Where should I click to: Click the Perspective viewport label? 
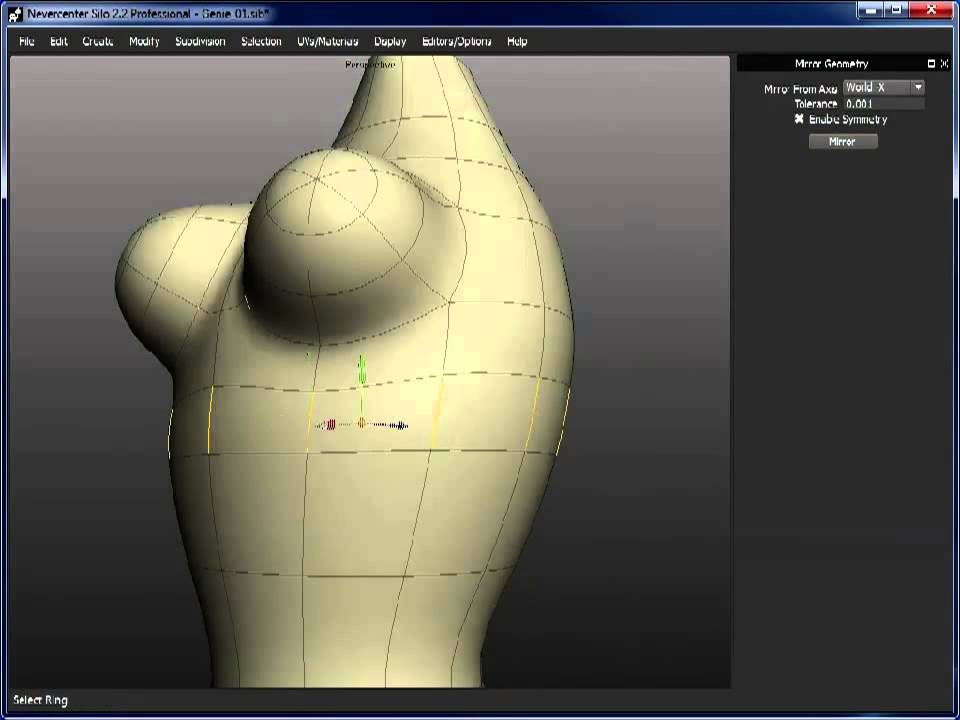click(x=370, y=64)
